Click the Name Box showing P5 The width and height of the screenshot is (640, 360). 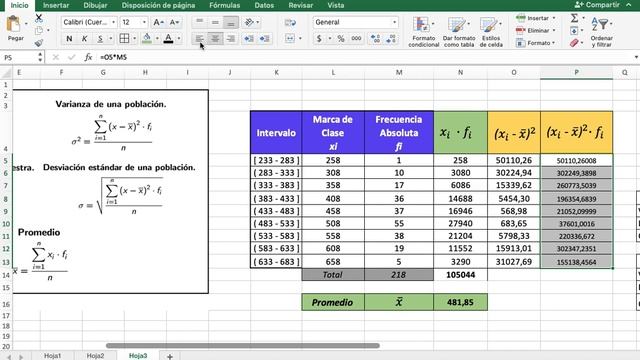(x=20, y=58)
